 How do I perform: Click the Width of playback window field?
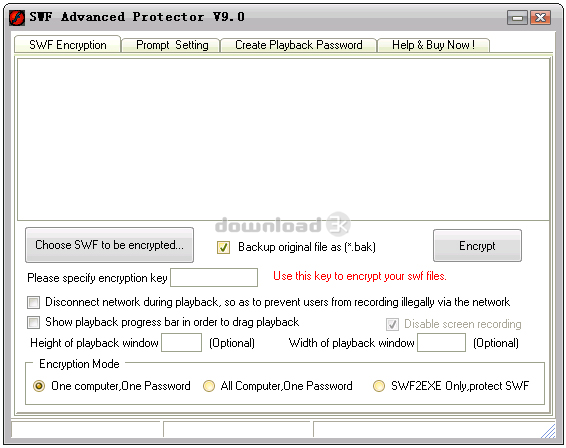(441, 342)
